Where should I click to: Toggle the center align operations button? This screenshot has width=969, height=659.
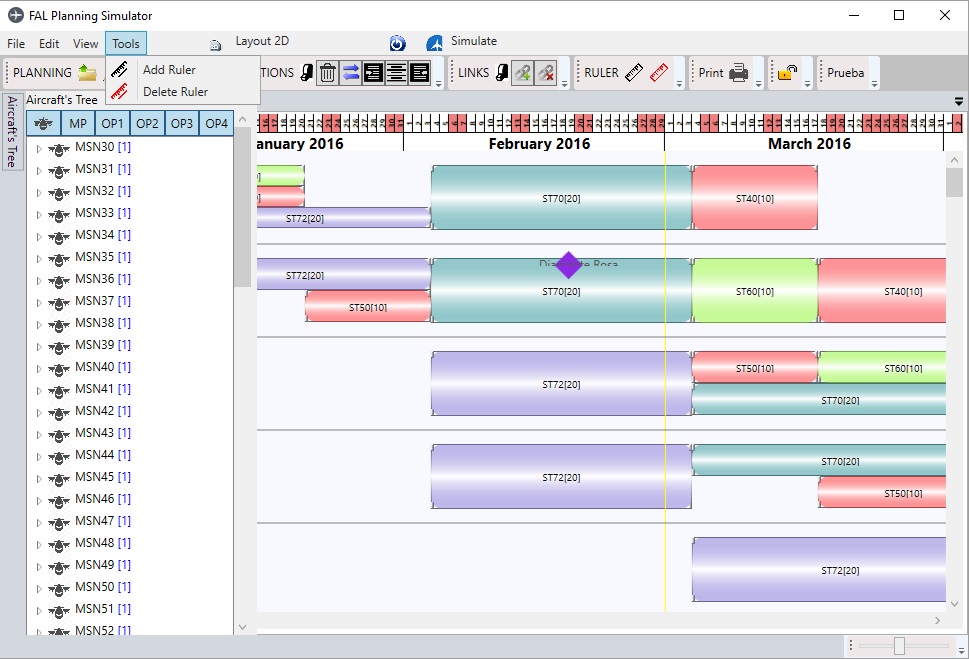[x=396, y=73]
